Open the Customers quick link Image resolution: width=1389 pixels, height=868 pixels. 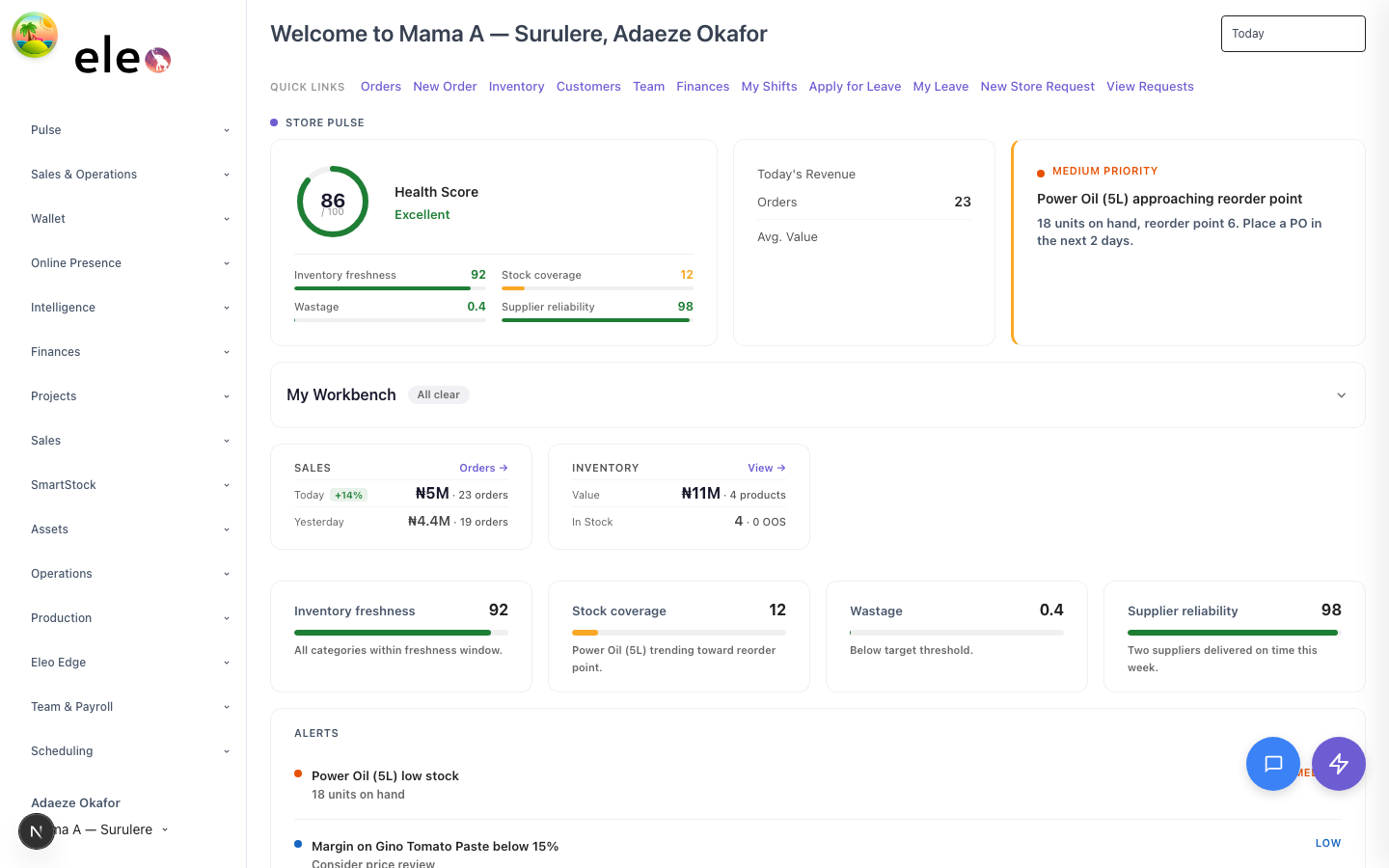click(x=588, y=87)
